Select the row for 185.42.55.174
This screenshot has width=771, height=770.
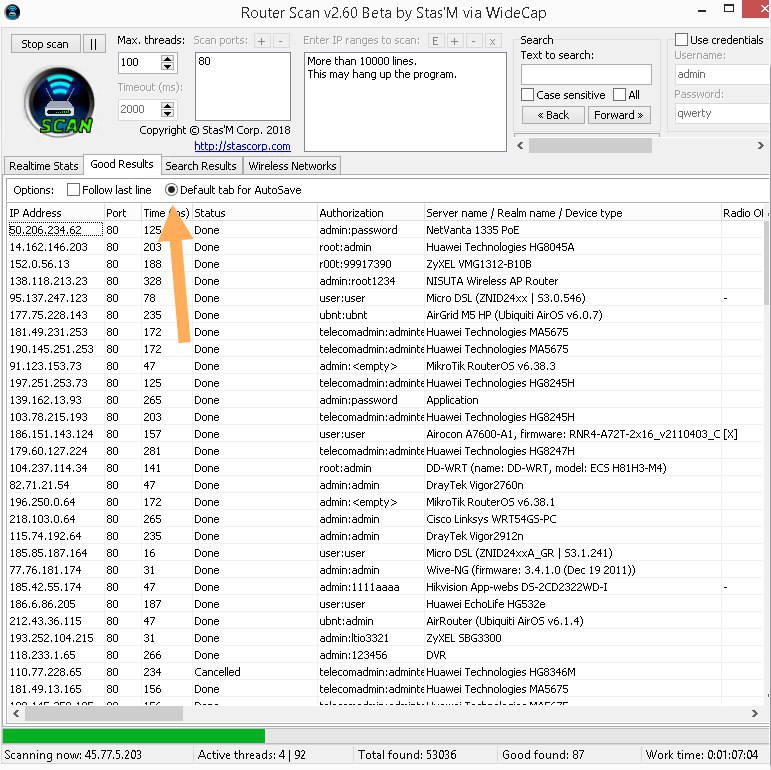(386, 587)
